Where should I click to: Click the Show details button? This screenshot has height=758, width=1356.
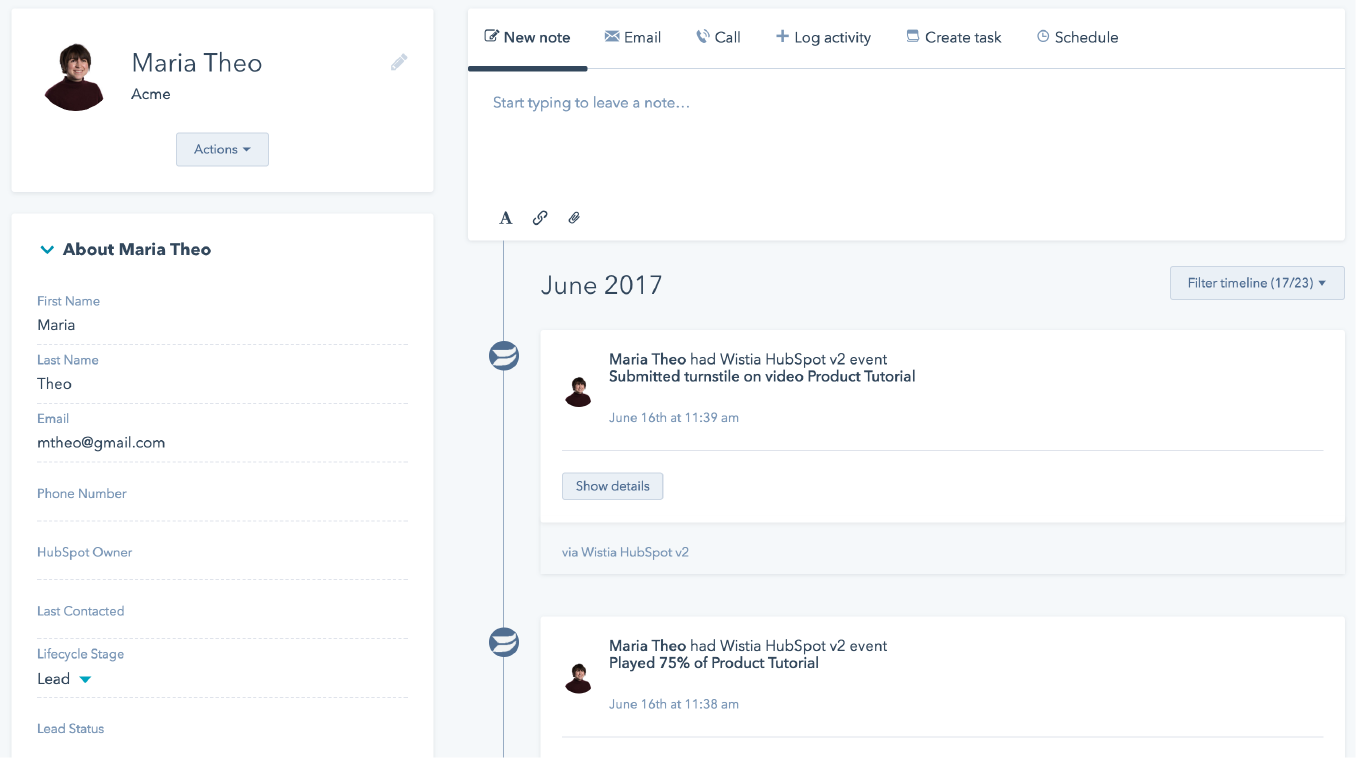(612, 486)
